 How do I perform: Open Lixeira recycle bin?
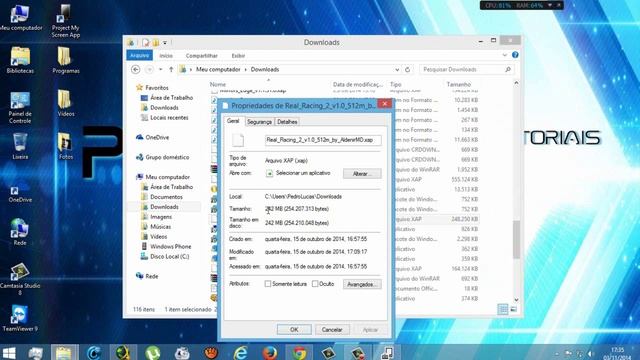20,146
